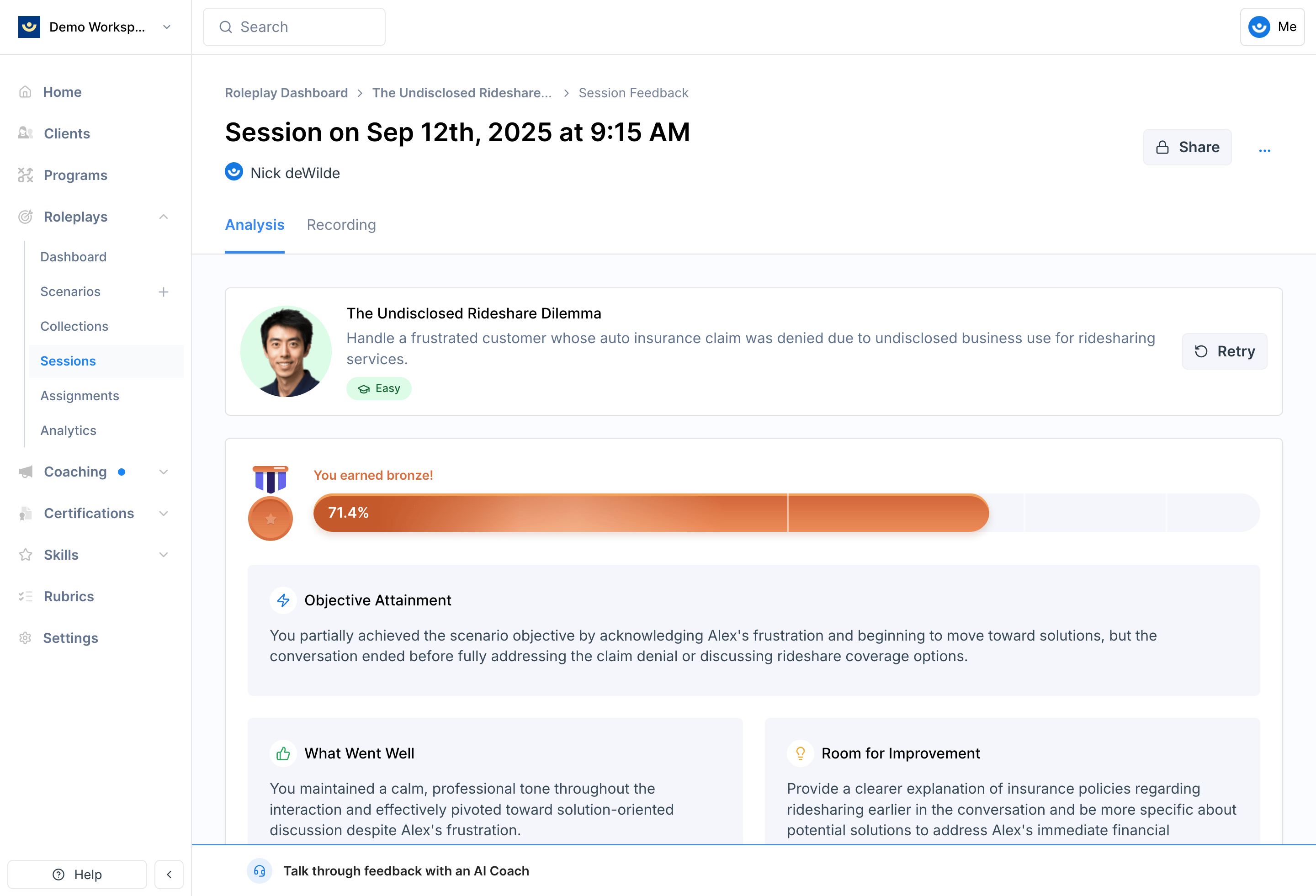Collapse the sidebar with the arrow button
The height and width of the screenshot is (896, 1316).
point(169,874)
